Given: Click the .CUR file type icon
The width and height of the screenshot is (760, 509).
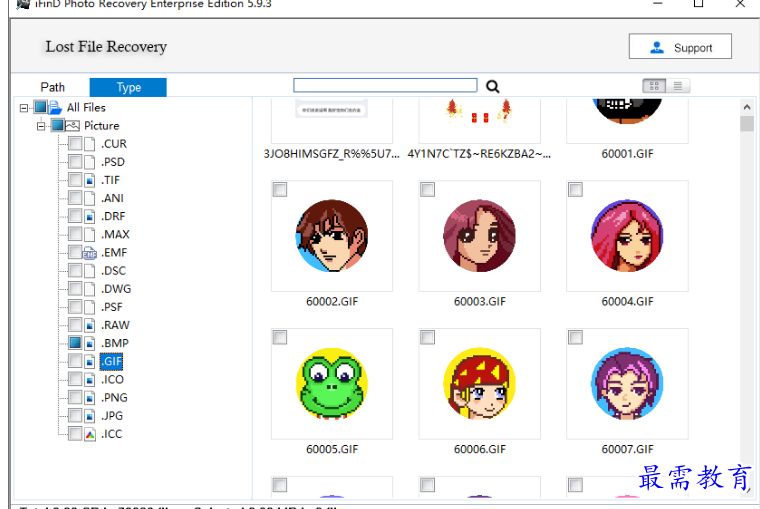Looking at the screenshot, I should 90,143.
